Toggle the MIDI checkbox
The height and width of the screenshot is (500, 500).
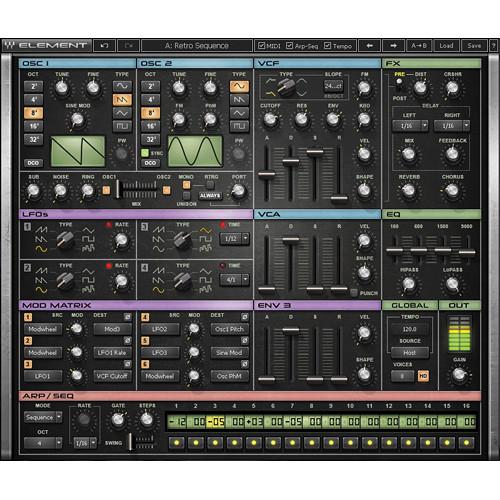coord(262,45)
